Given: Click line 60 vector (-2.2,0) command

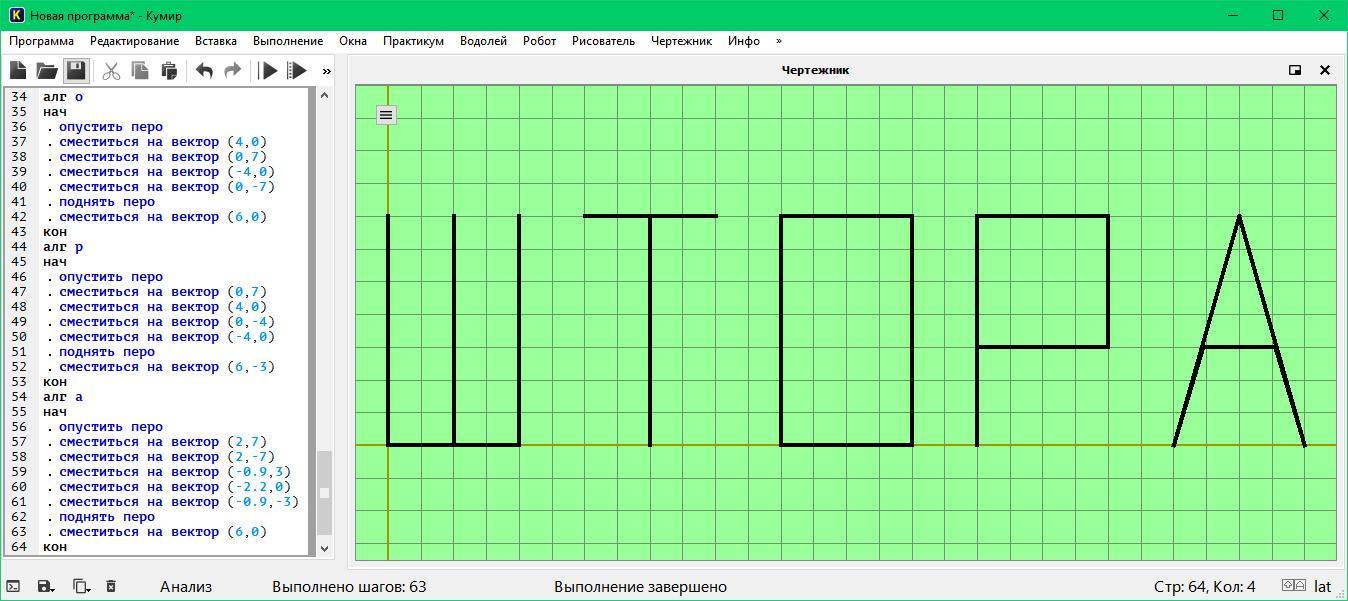Looking at the screenshot, I should click(175, 487).
